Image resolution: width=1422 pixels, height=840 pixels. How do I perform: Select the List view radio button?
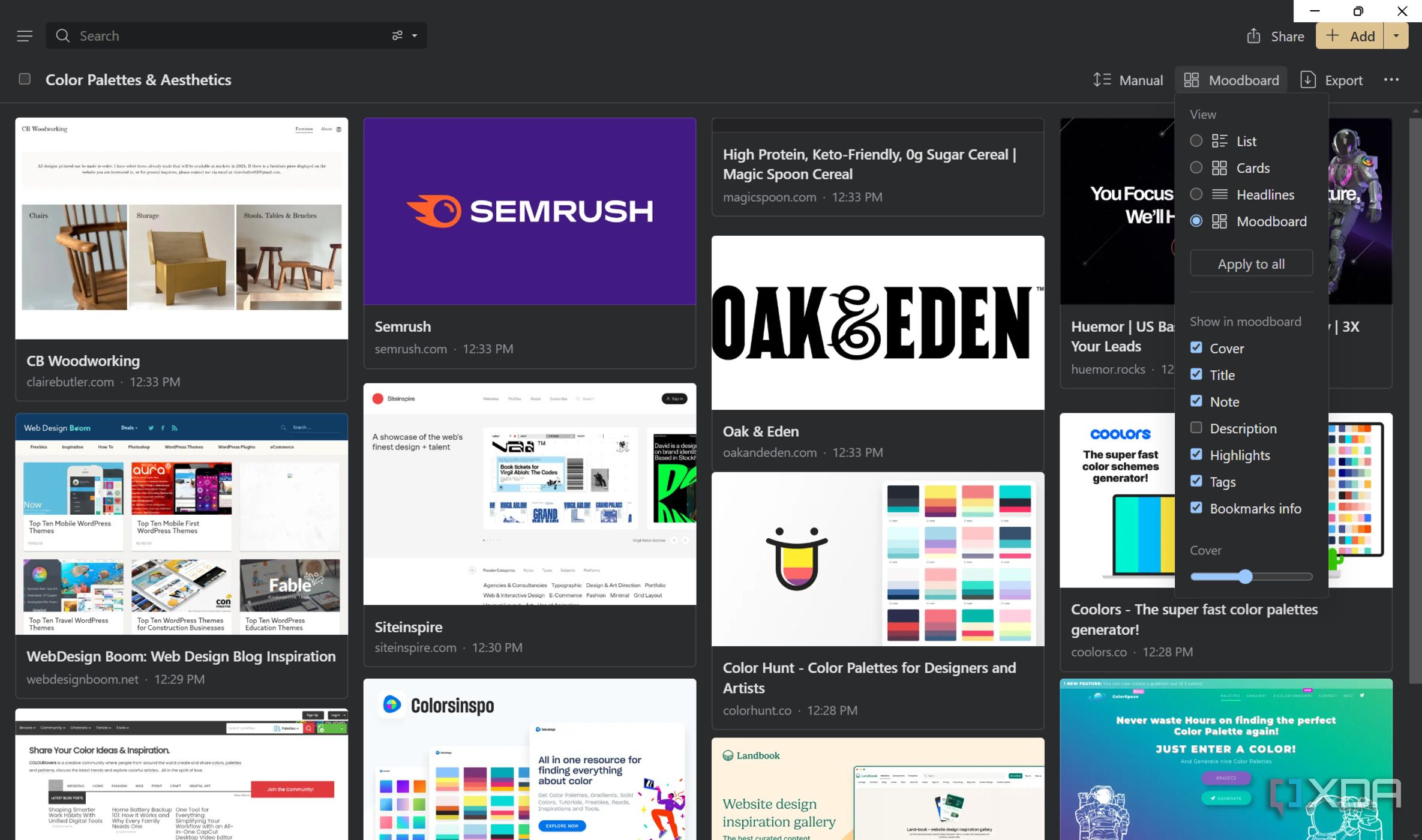tap(1196, 141)
